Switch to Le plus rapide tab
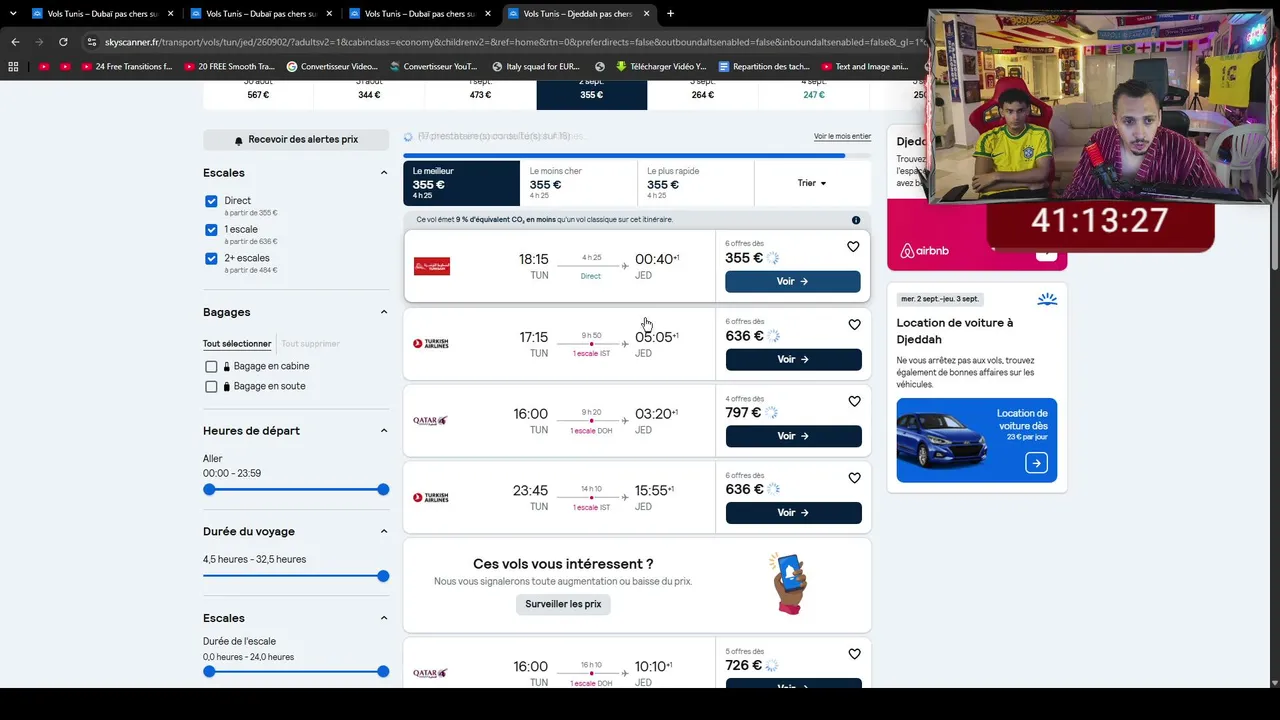 (x=696, y=183)
